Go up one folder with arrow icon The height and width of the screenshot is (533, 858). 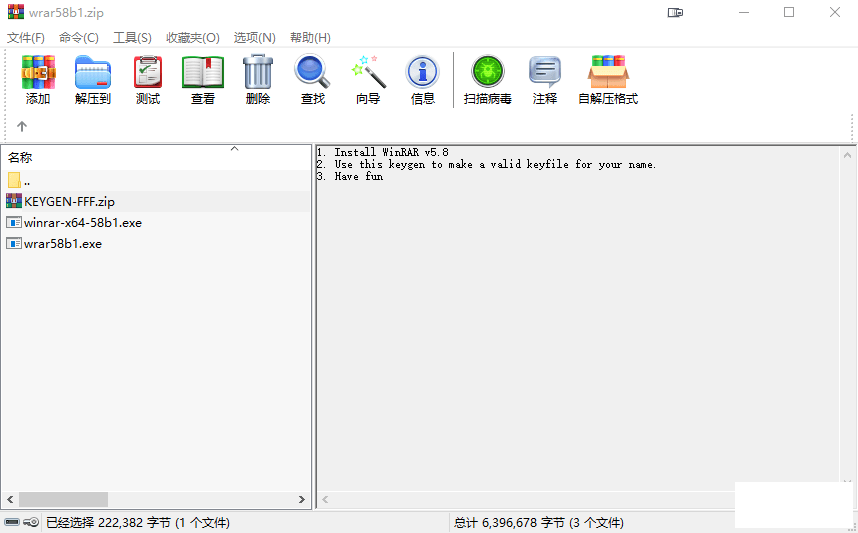click(x=22, y=126)
